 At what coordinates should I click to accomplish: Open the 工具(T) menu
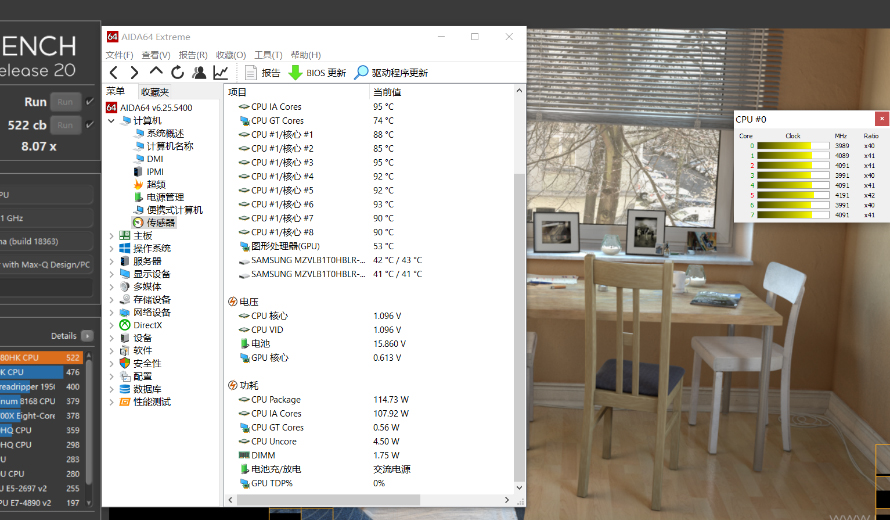(x=268, y=55)
